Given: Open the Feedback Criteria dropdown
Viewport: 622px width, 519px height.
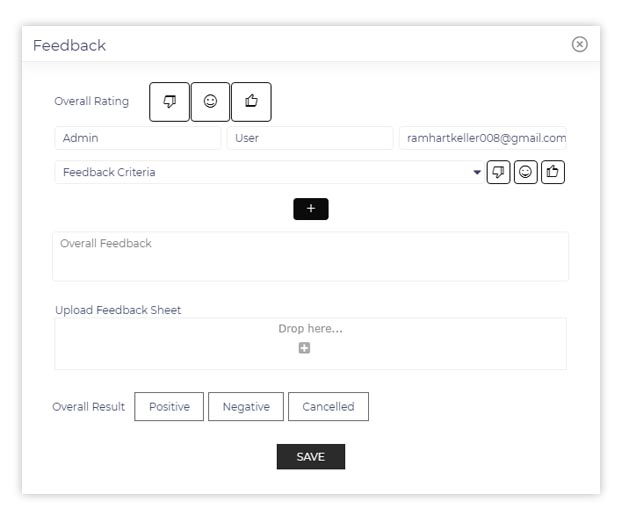Looking at the screenshot, I should point(269,172).
